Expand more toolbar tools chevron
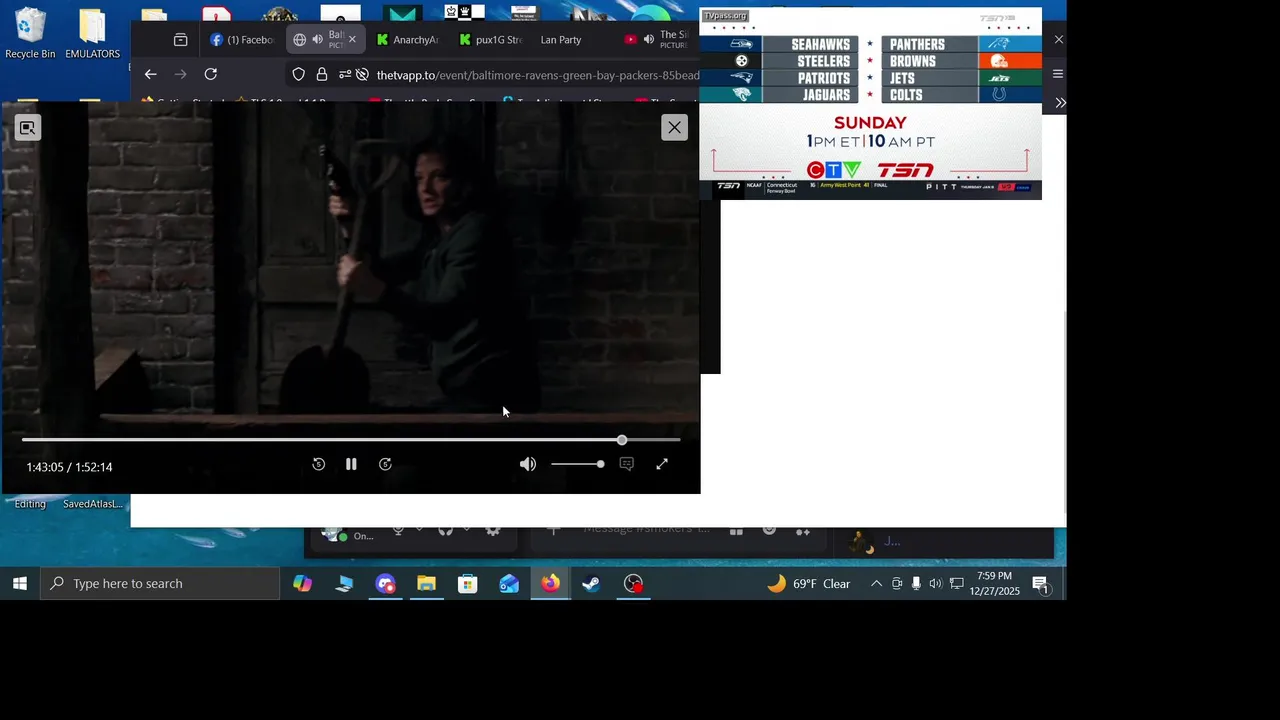This screenshot has height=720, width=1280. click(1060, 103)
